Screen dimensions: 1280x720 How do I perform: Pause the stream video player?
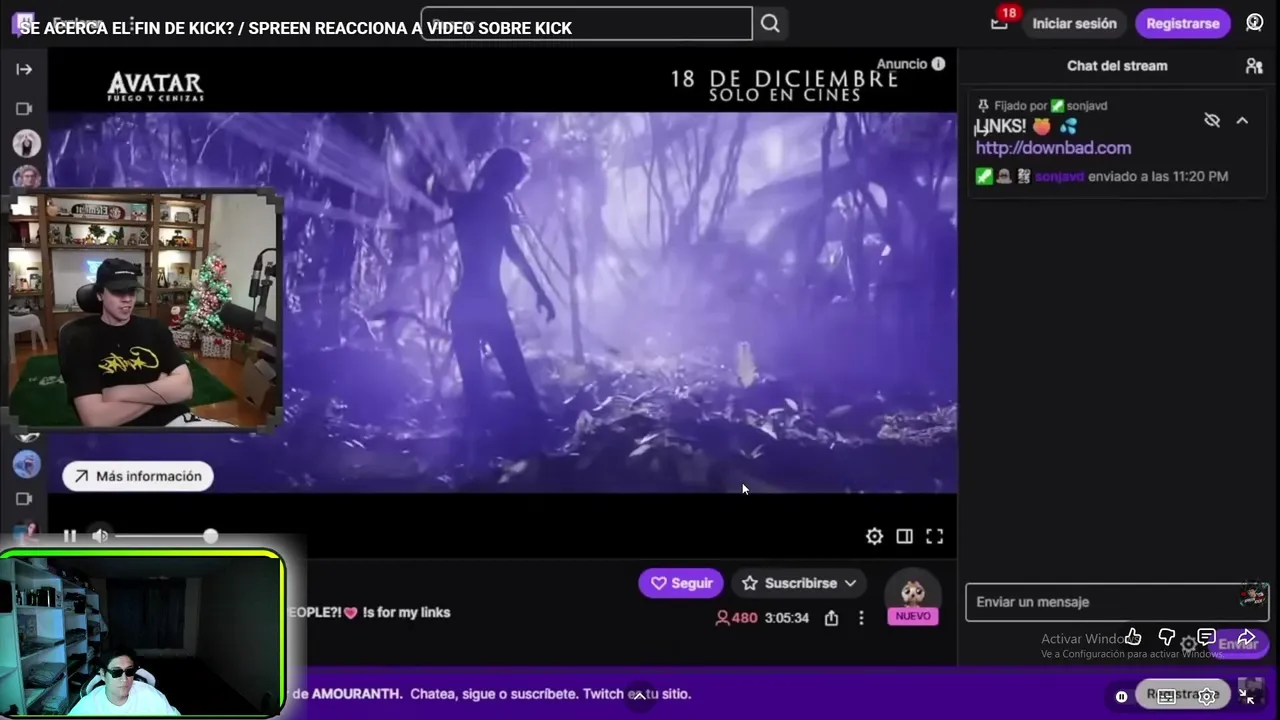pyautogui.click(x=70, y=536)
